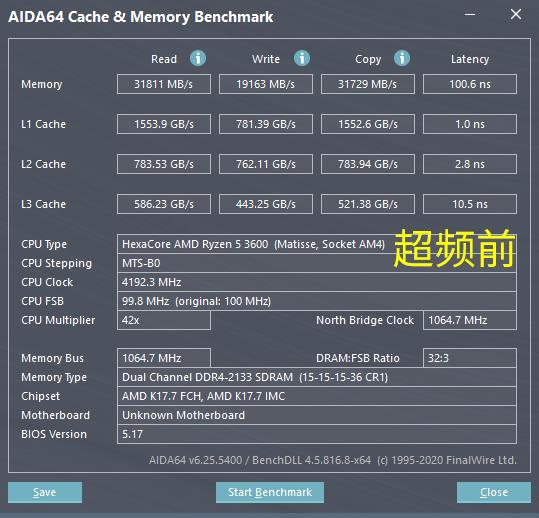Click the Start Benchmark button
539x518 pixels.
(x=270, y=492)
